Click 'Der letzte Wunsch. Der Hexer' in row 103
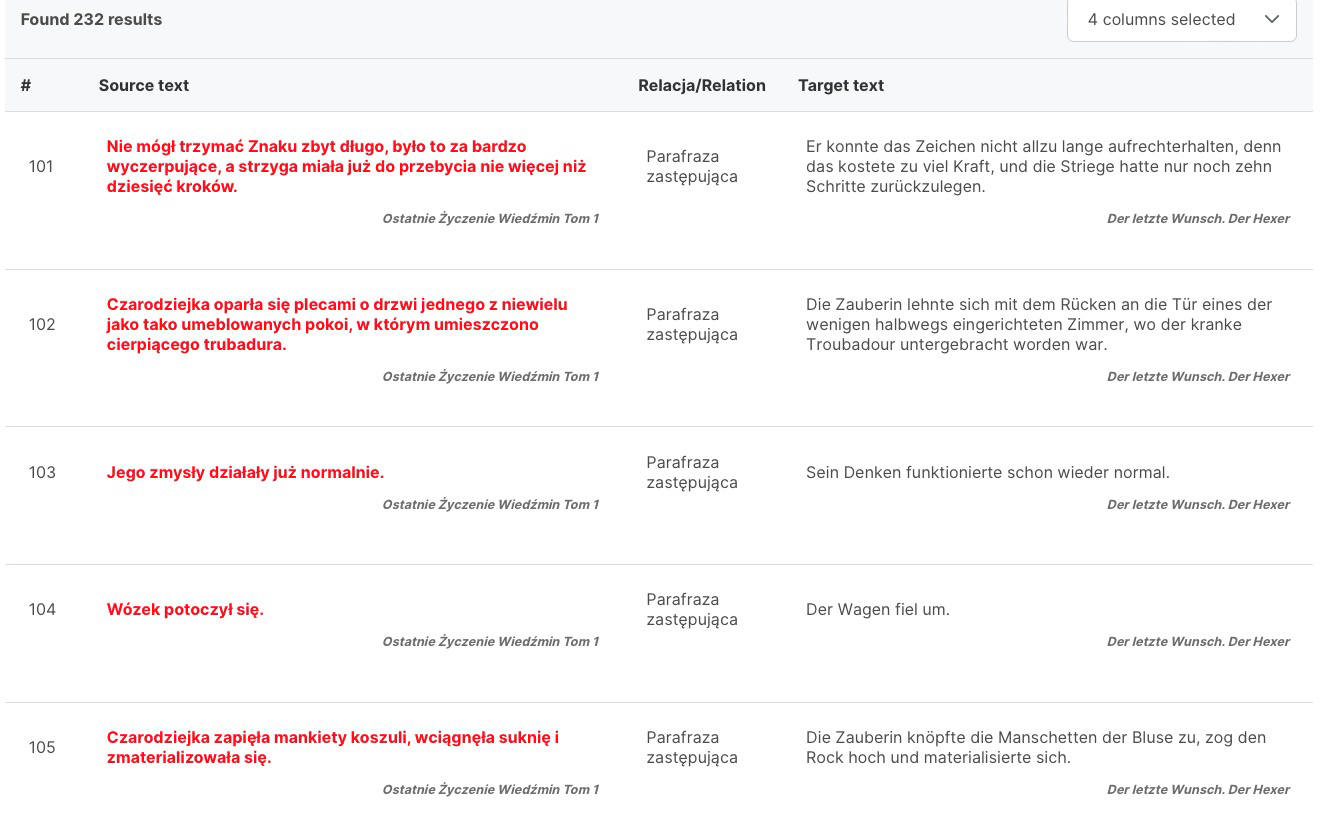This screenshot has width=1323, height=821. (1198, 505)
